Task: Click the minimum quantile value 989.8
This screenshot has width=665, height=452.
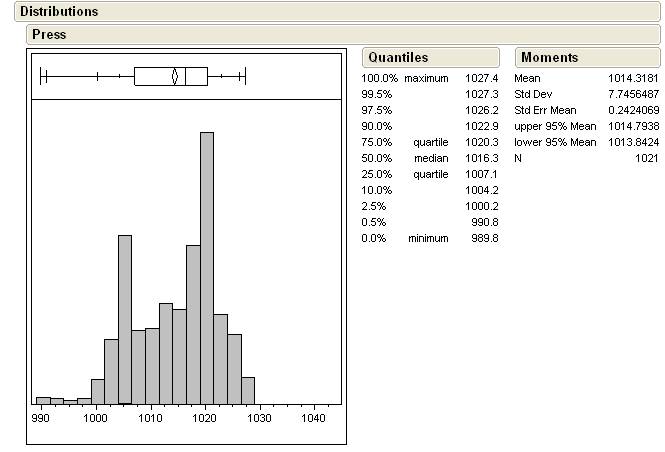Action: 484,238
